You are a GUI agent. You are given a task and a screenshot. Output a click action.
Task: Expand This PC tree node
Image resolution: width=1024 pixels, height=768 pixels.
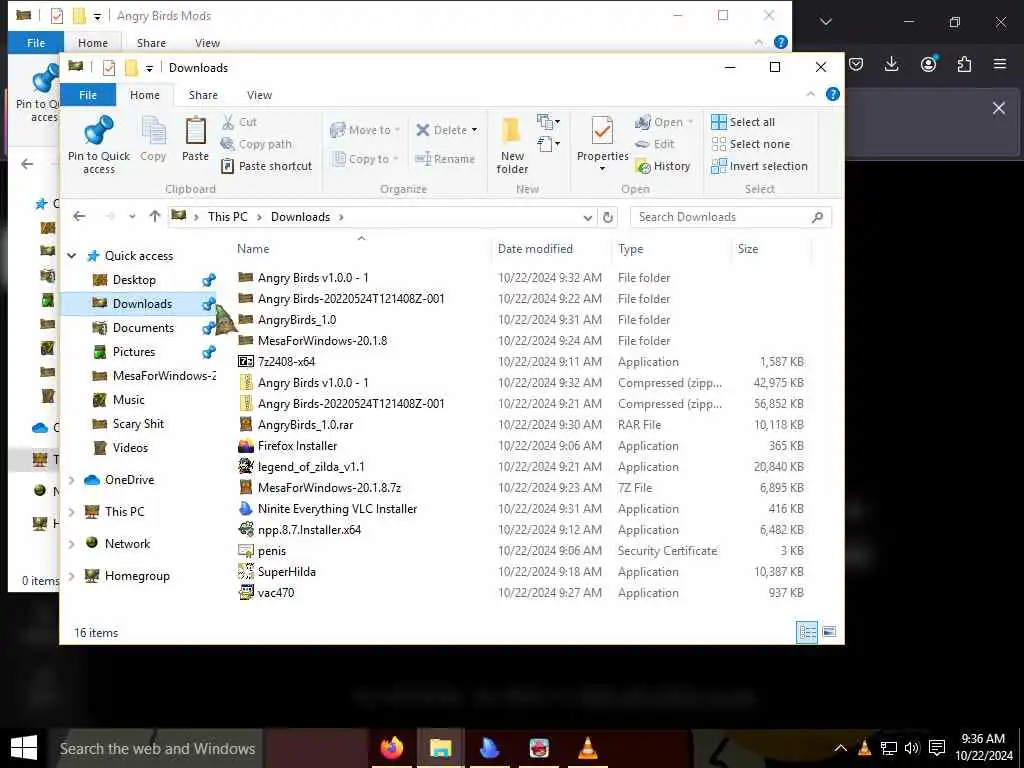coord(72,512)
